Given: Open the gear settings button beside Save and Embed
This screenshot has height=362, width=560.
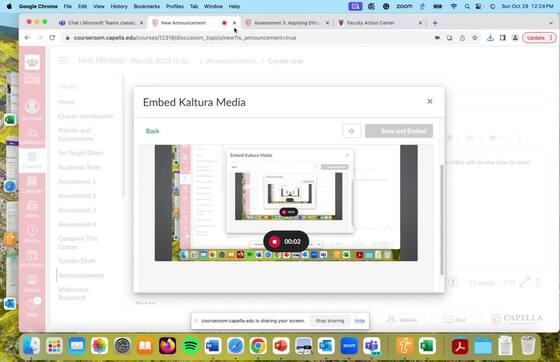Looking at the screenshot, I should point(351,131).
